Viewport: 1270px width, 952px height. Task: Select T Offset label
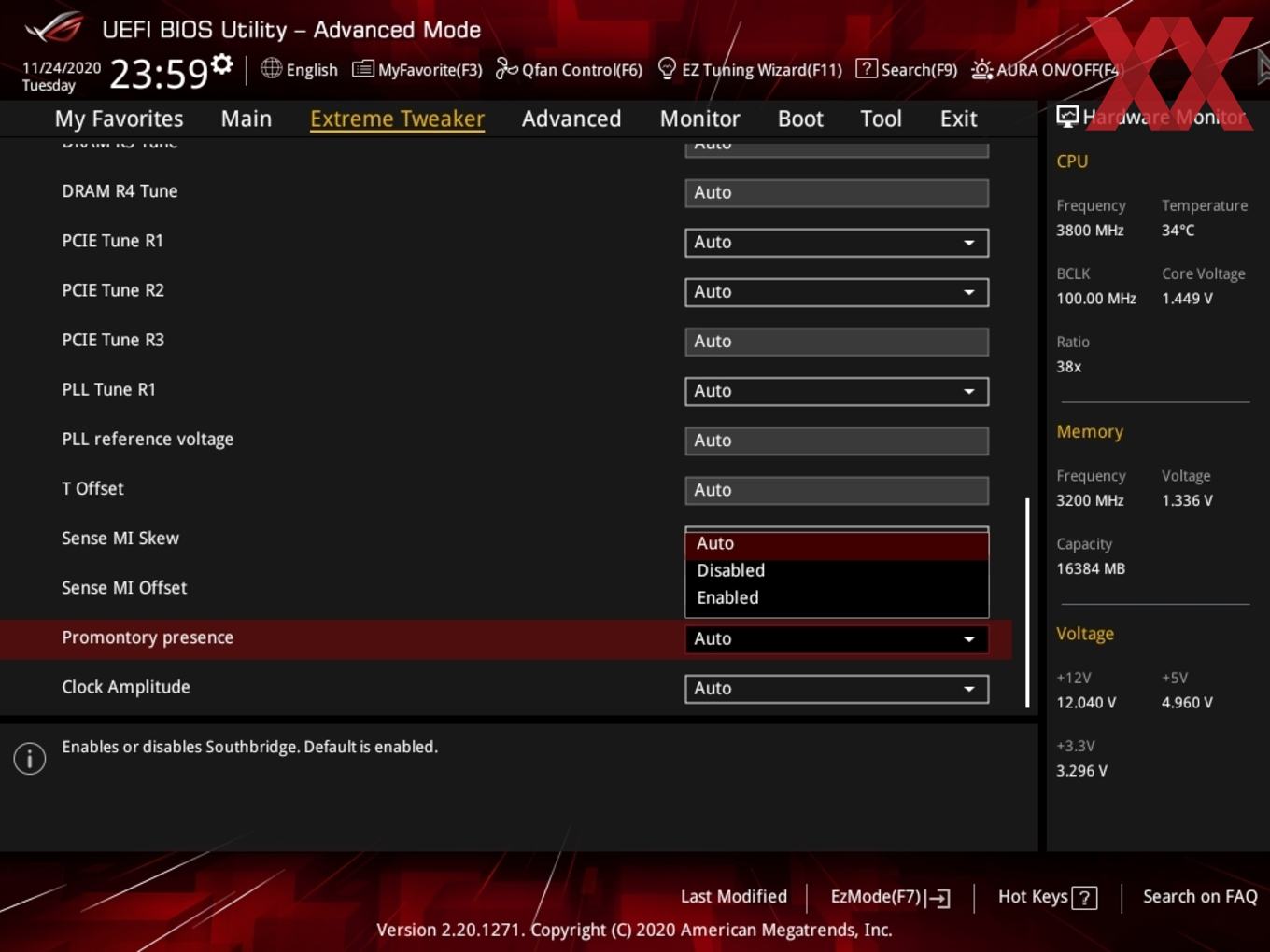click(92, 488)
